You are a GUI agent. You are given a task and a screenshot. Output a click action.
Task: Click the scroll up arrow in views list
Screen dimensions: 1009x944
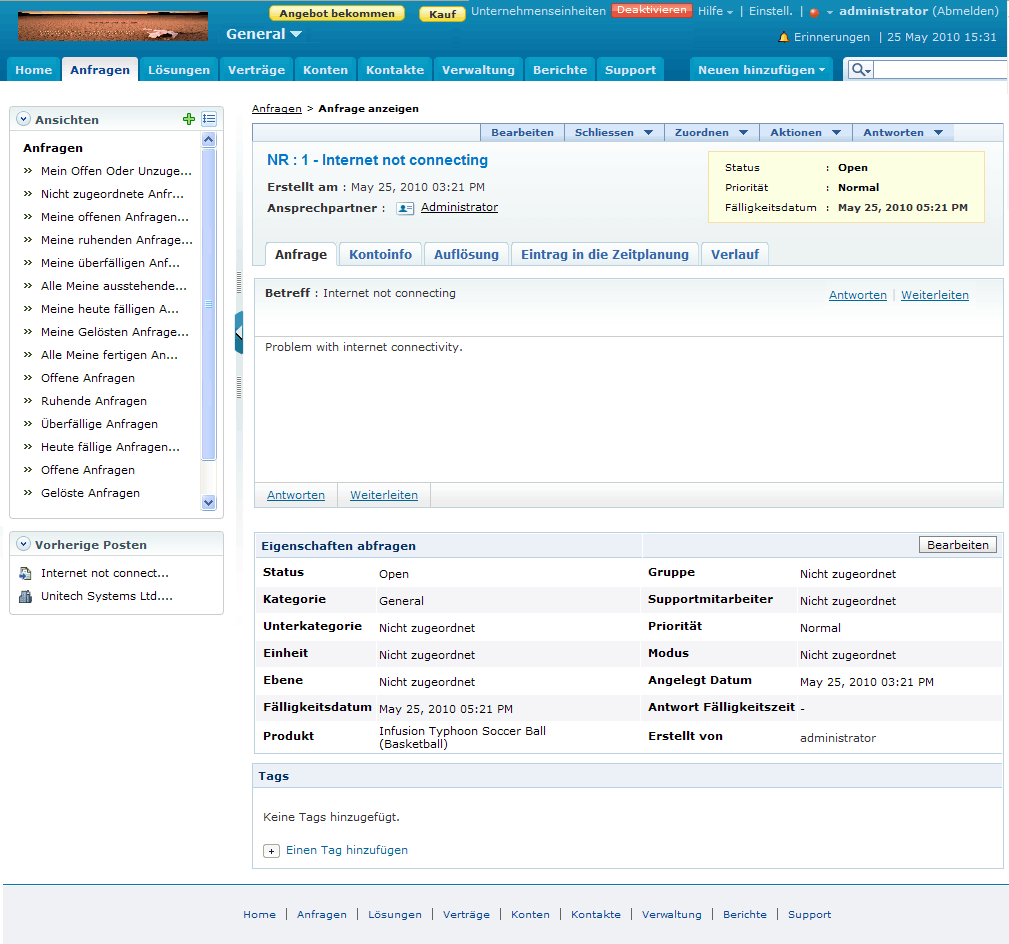(x=208, y=140)
